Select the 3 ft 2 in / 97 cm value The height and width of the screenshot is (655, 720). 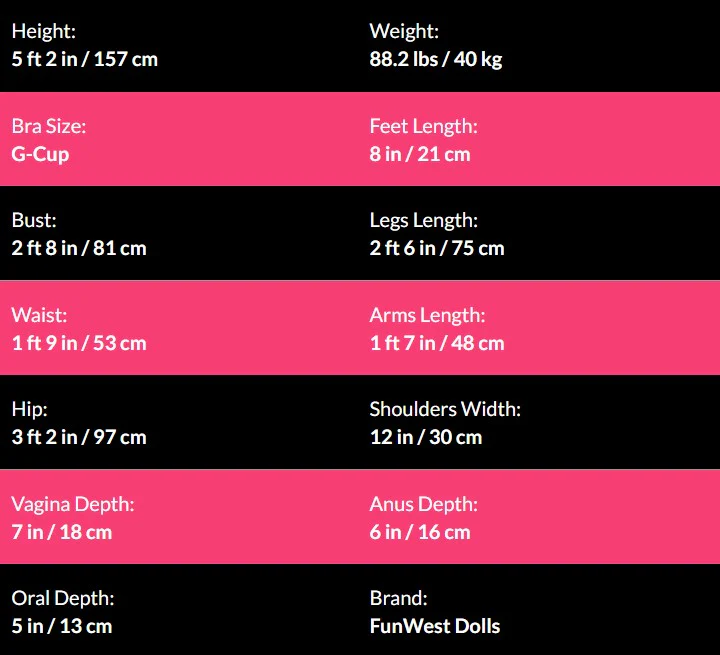click(79, 437)
